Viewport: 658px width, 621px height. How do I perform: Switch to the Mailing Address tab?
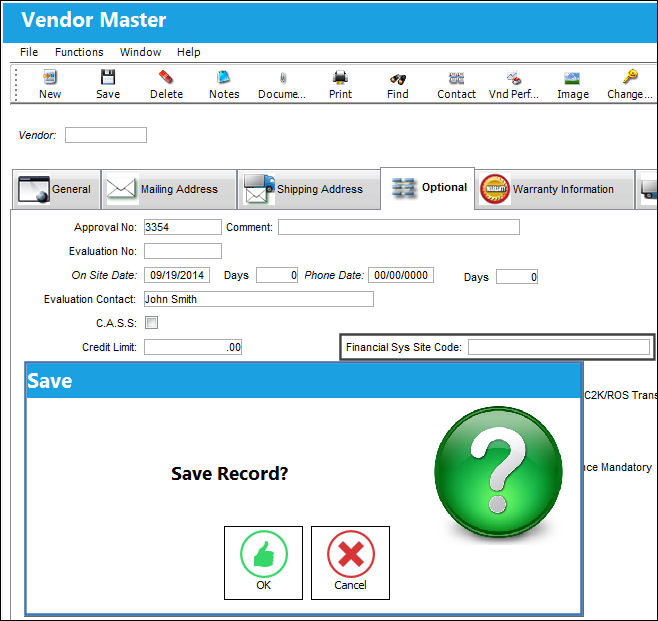pyautogui.click(x=169, y=189)
